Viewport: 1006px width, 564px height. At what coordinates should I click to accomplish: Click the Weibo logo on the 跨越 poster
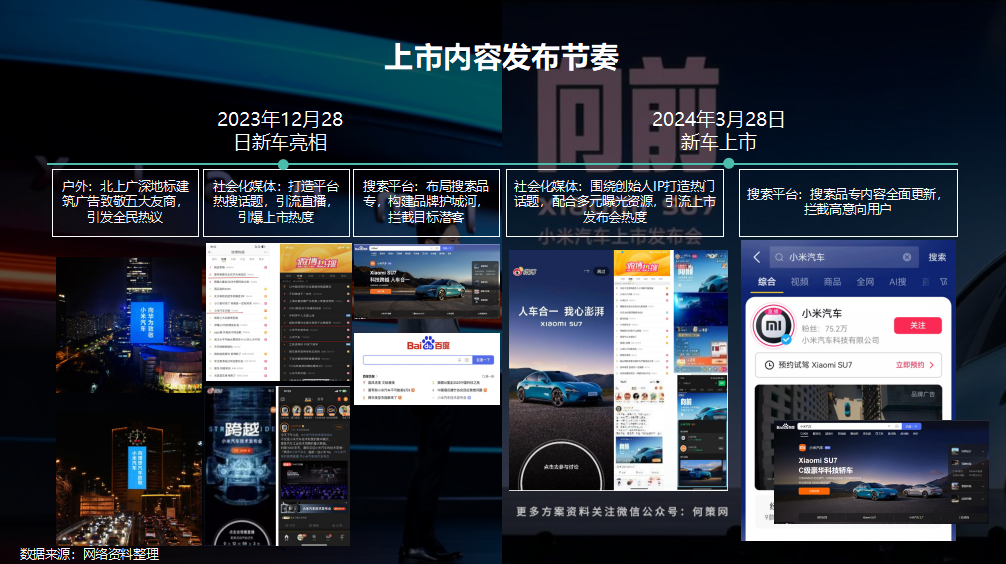(215, 390)
